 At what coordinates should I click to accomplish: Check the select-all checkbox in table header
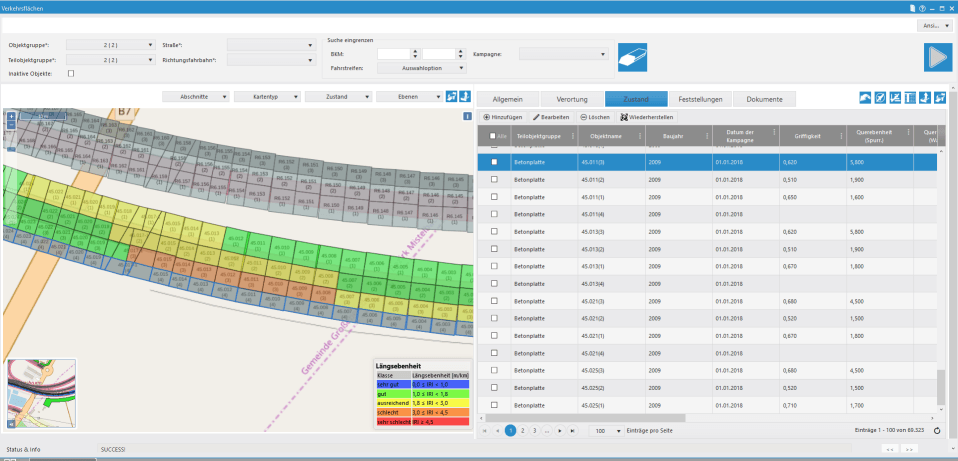pyautogui.click(x=492, y=137)
